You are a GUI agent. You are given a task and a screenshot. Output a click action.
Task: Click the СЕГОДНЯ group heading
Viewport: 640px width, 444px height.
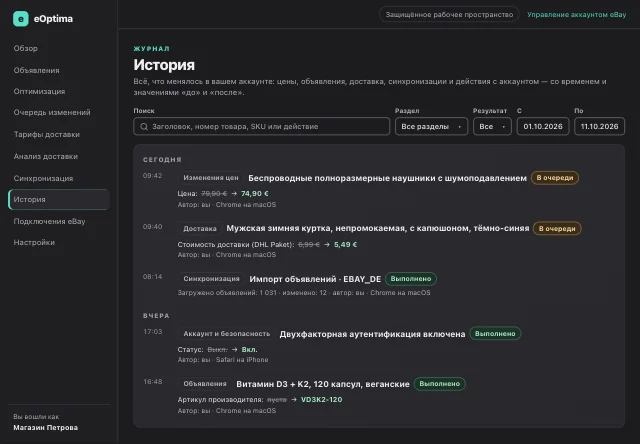(162, 160)
